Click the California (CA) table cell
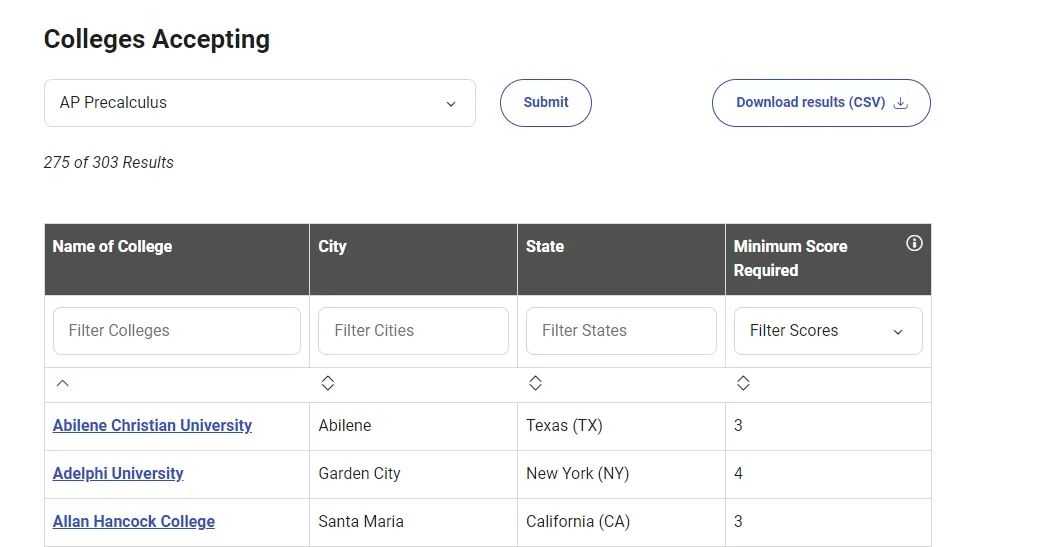This screenshot has width=1054, height=547. point(578,522)
